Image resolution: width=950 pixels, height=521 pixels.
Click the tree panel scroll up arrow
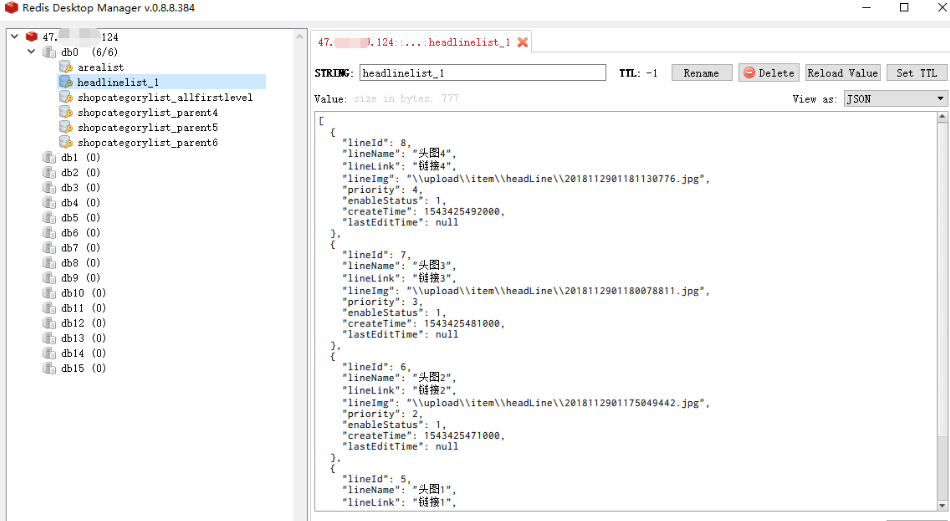pos(299,37)
